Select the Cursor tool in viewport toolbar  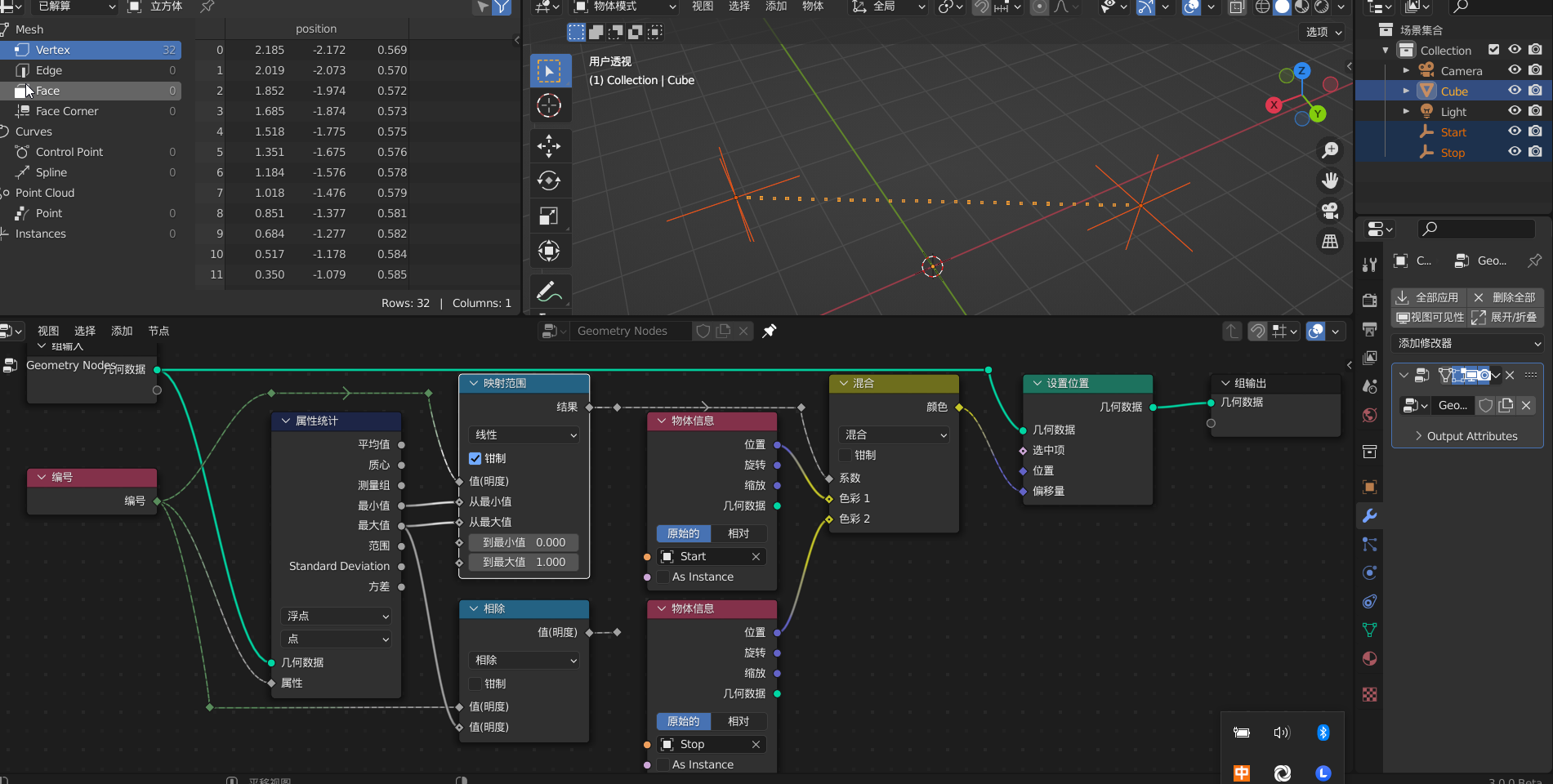point(549,105)
